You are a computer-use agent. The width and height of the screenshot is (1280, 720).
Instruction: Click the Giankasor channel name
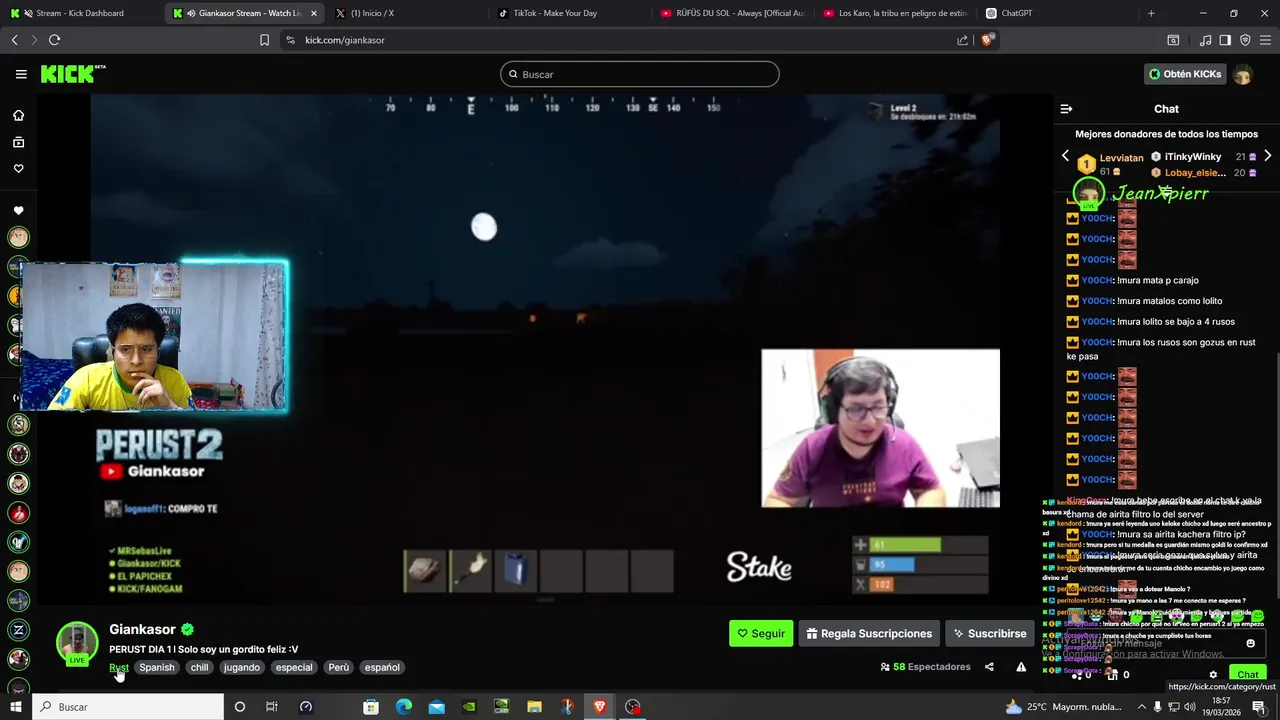142,629
